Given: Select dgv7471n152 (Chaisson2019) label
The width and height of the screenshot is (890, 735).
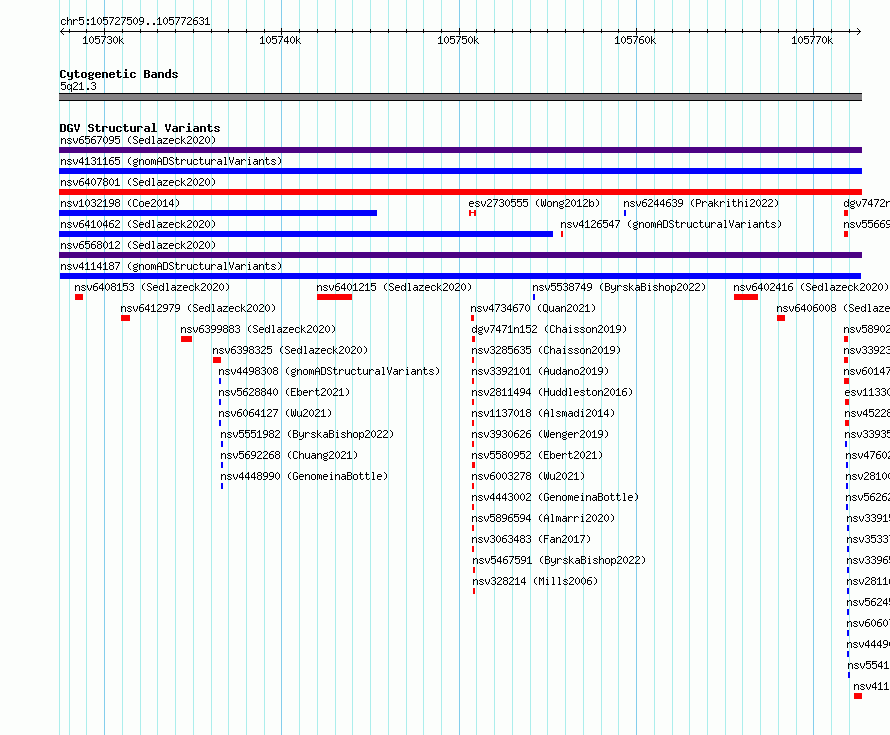Looking at the screenshot, I should (x=549, y=329).
